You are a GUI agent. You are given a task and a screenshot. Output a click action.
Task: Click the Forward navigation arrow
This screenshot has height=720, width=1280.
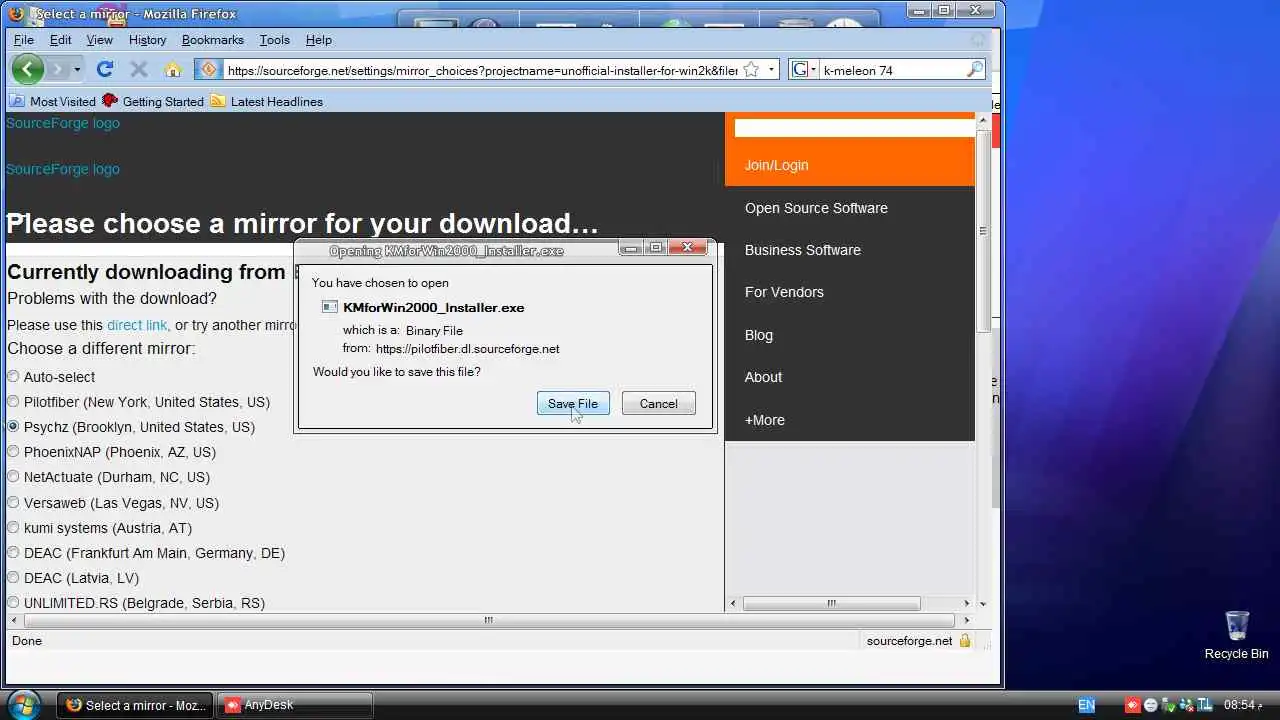pos(57,69)
